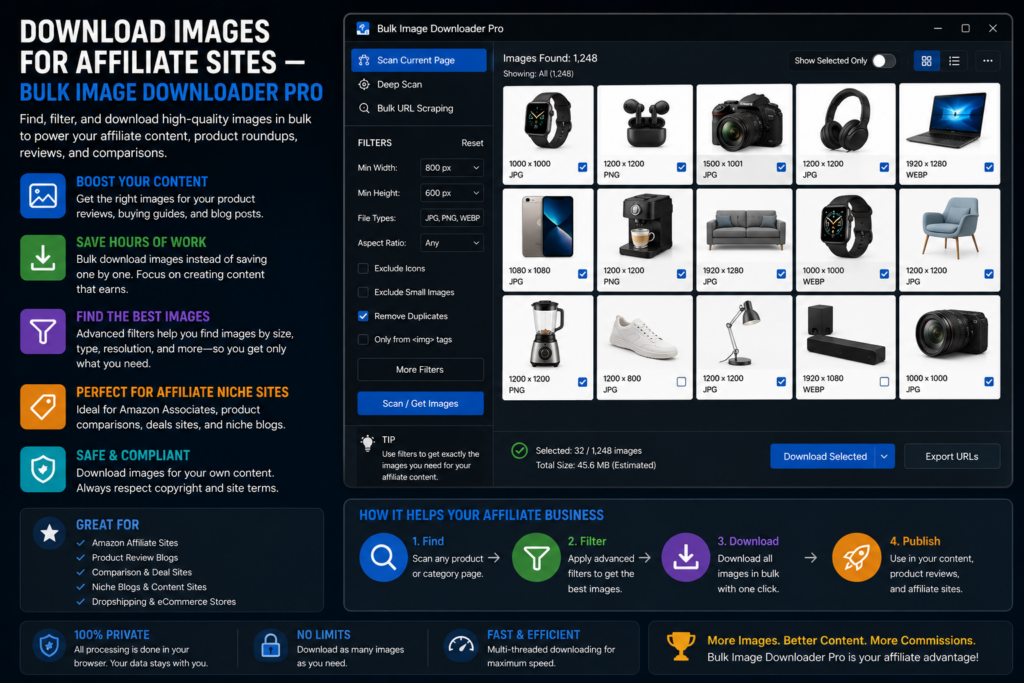This screenshot has width=1024, height=683.
Task: Click the Find the Best Images funnel icon
Action: click(x=43, y=332)
